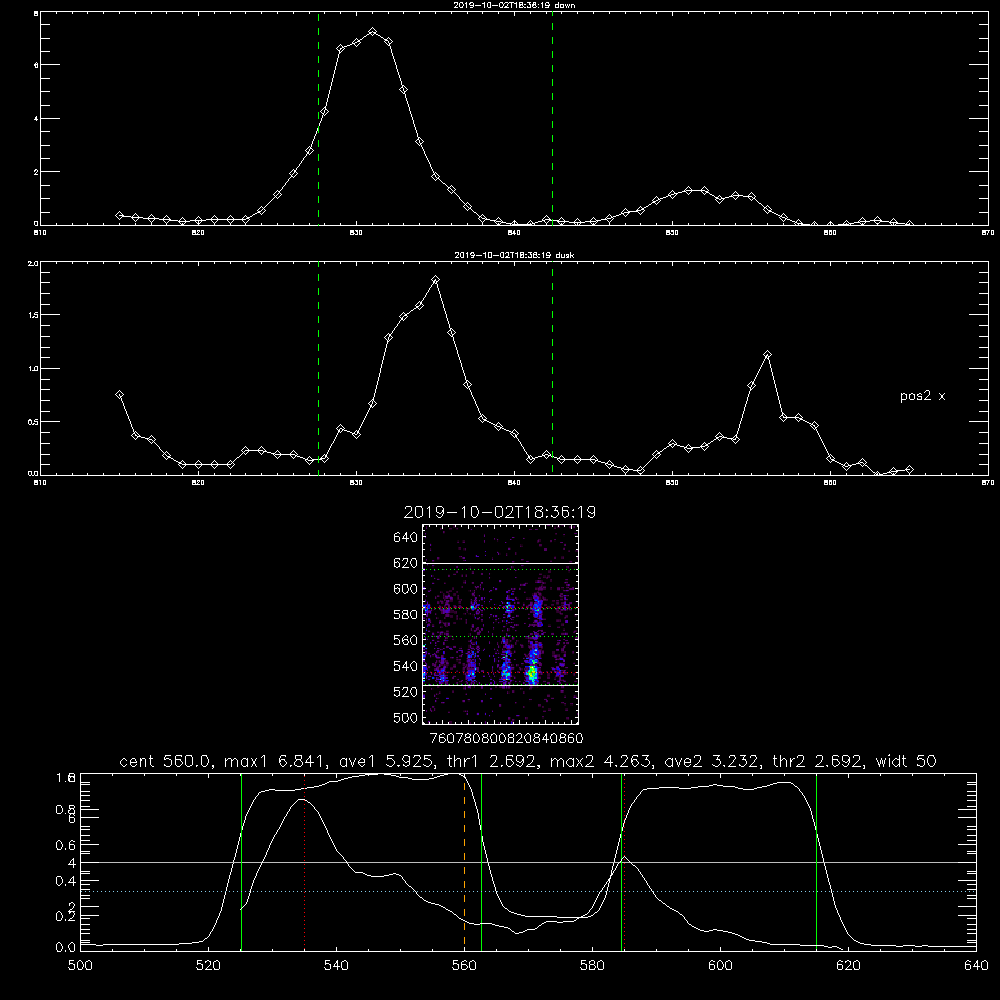Viewport: 1000px width, 1000px height.
Task: Click the '520' label on bottom plot x-axis
Action: click(x=208, y=966)
